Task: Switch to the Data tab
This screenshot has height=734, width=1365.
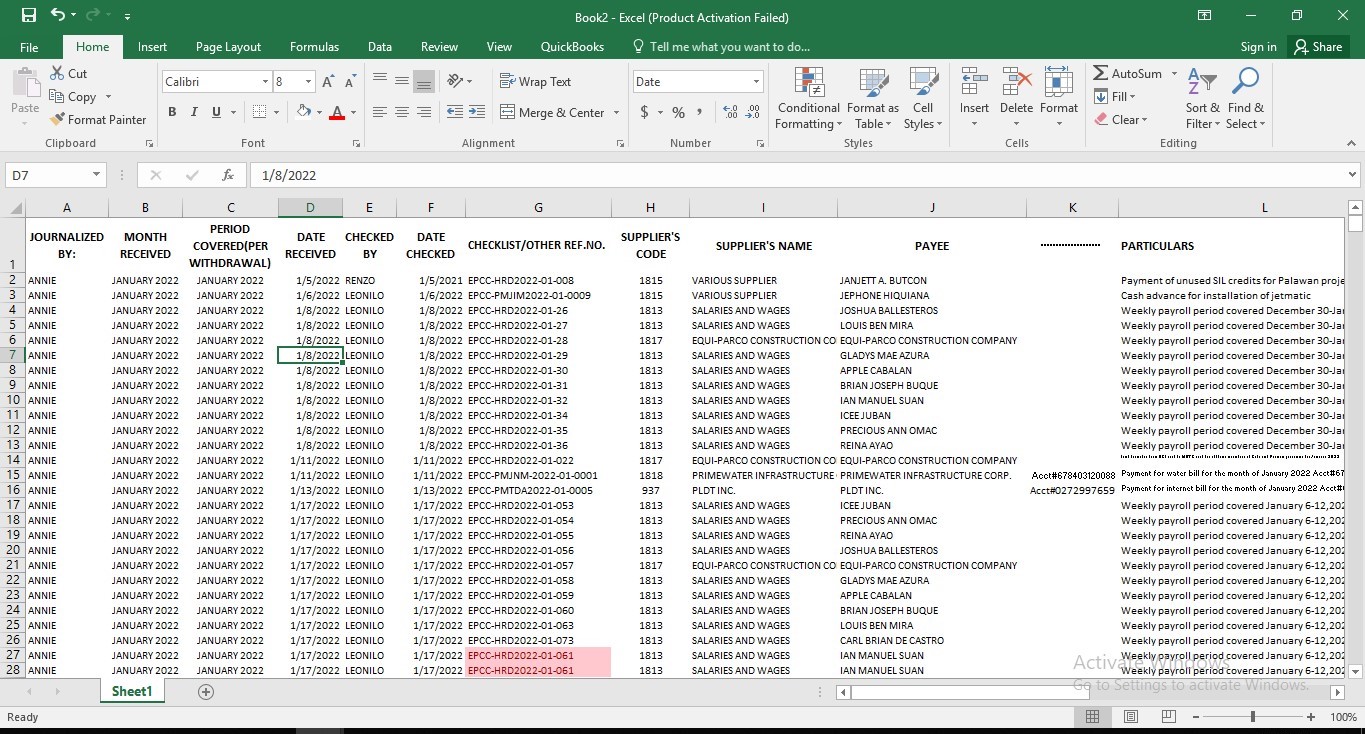Action: [x=379, y=47]
